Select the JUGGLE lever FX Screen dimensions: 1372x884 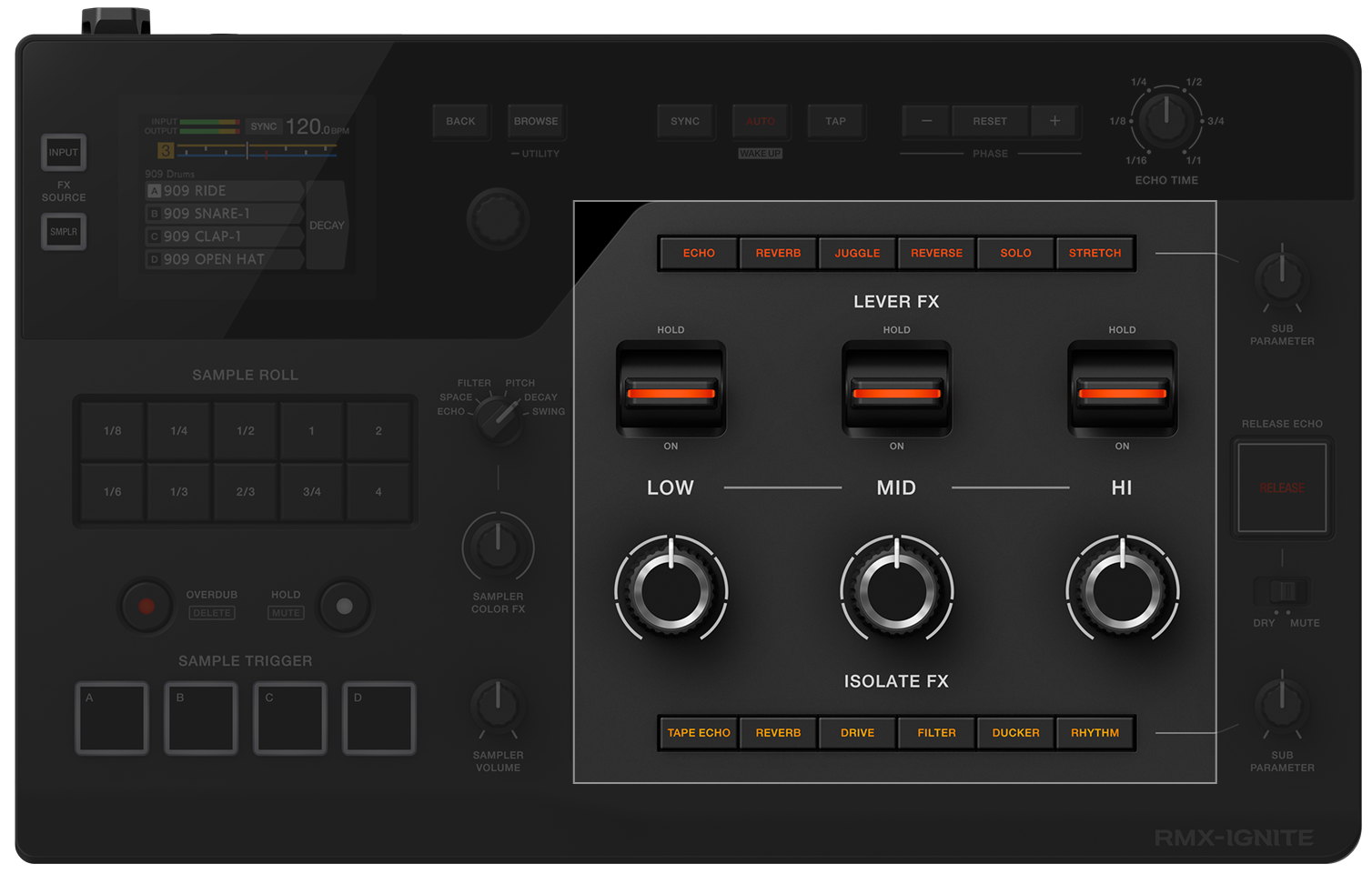tap(856, 253)
